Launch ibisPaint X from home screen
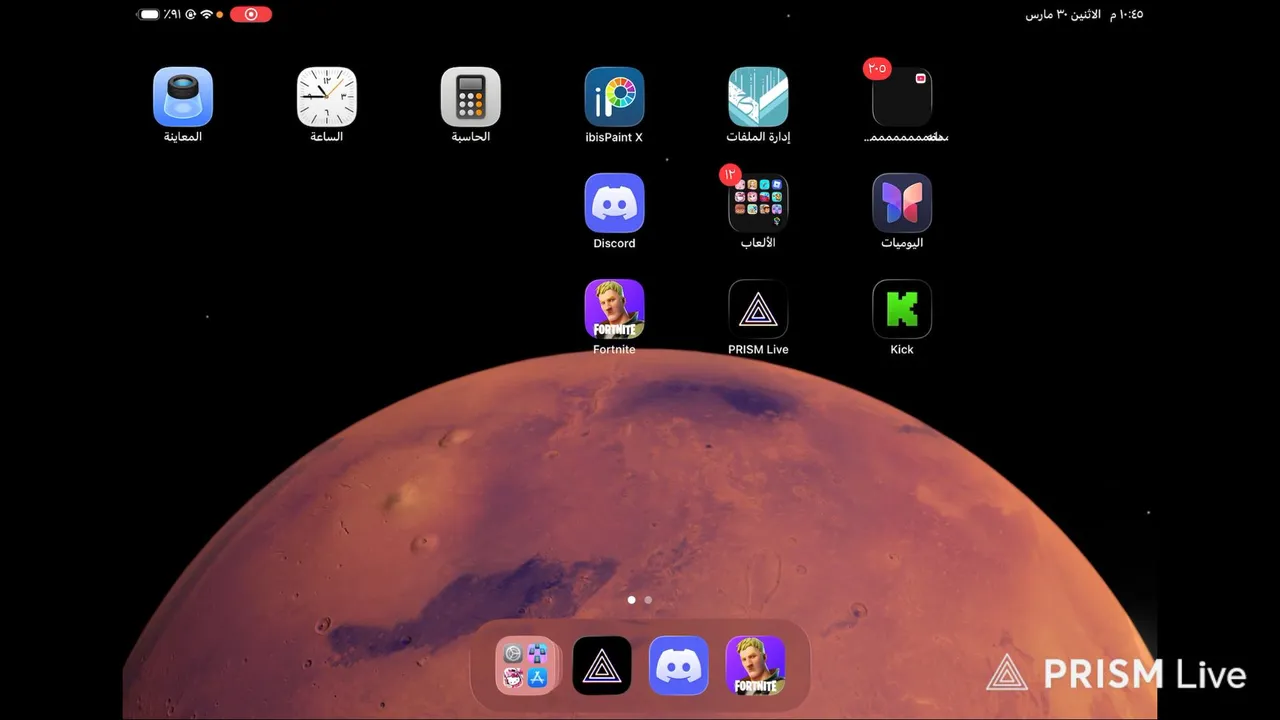This screenshot has width=1280, height=720. tap(614, 97)
